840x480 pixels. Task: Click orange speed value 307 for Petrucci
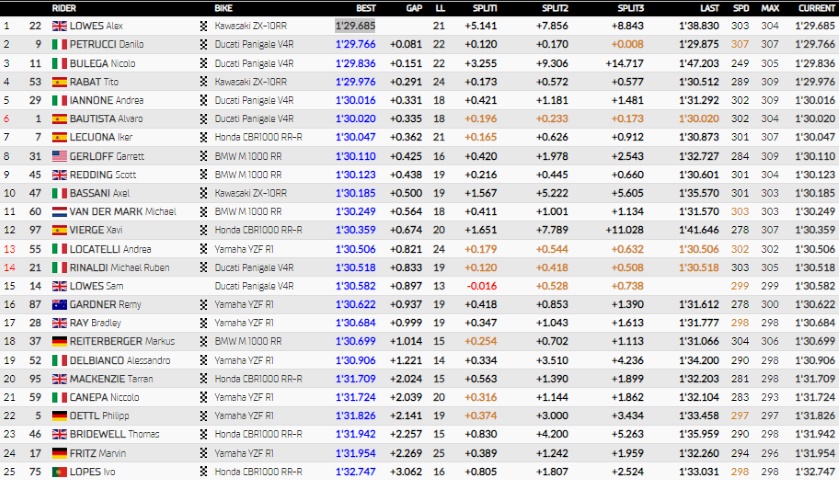pyautogui.click(x=740, y=44)
